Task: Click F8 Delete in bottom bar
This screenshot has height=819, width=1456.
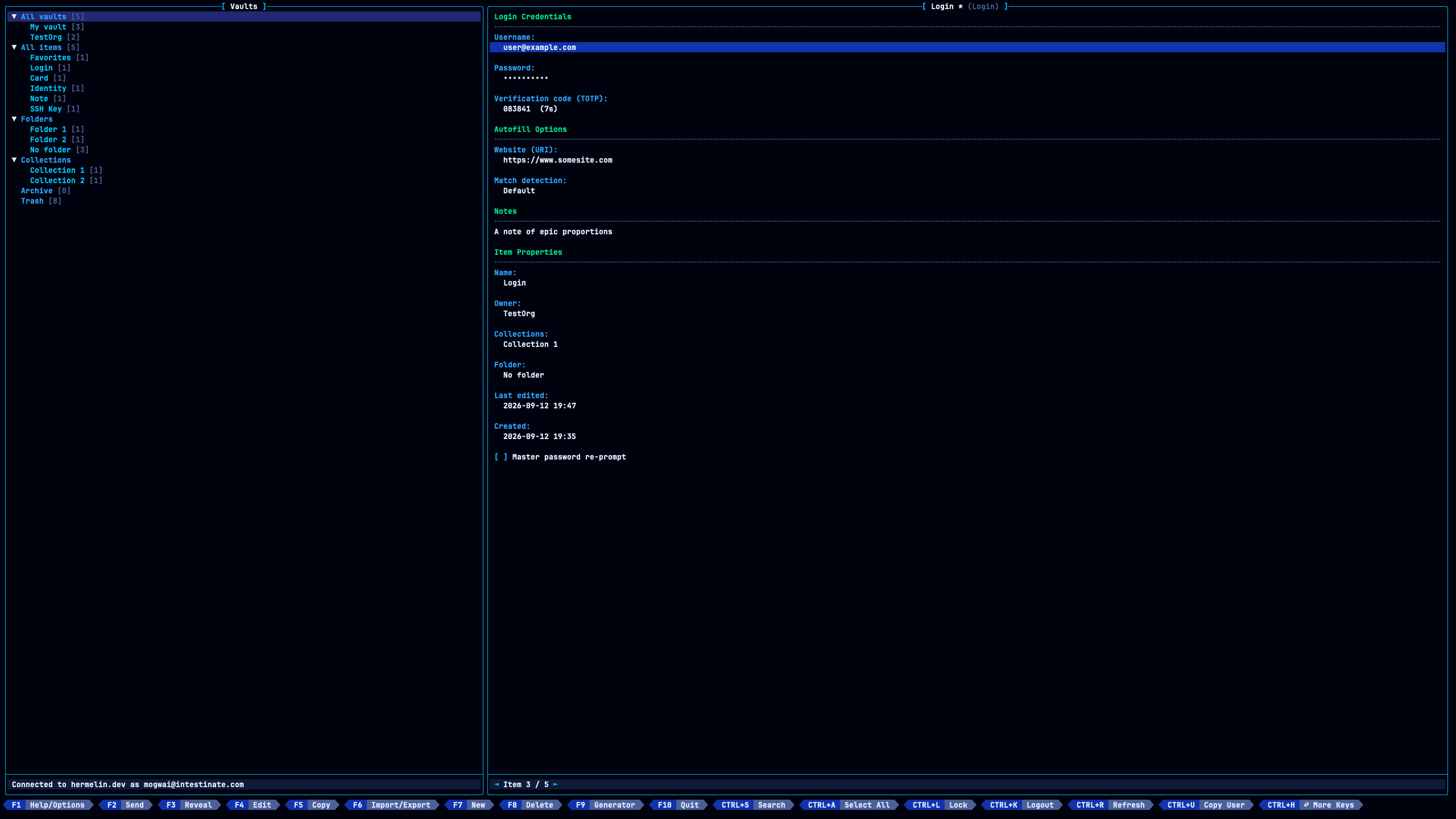Action: pyautogui.click(x=531, y=805)
